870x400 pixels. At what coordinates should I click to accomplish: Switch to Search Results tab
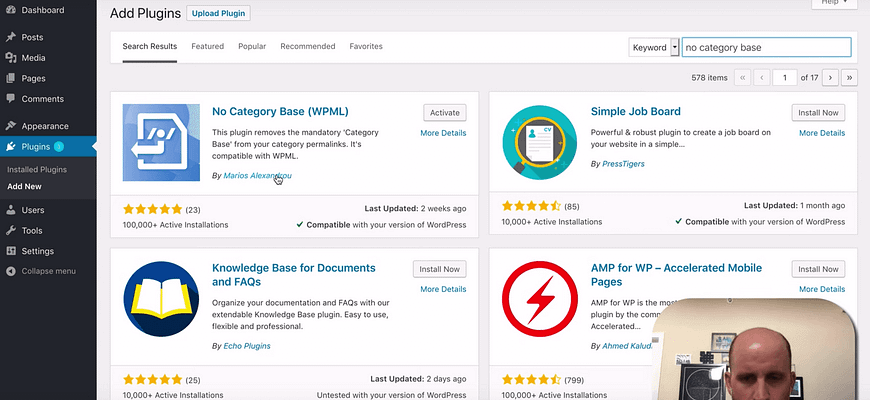pyautogui.click(x=150, y=47)
